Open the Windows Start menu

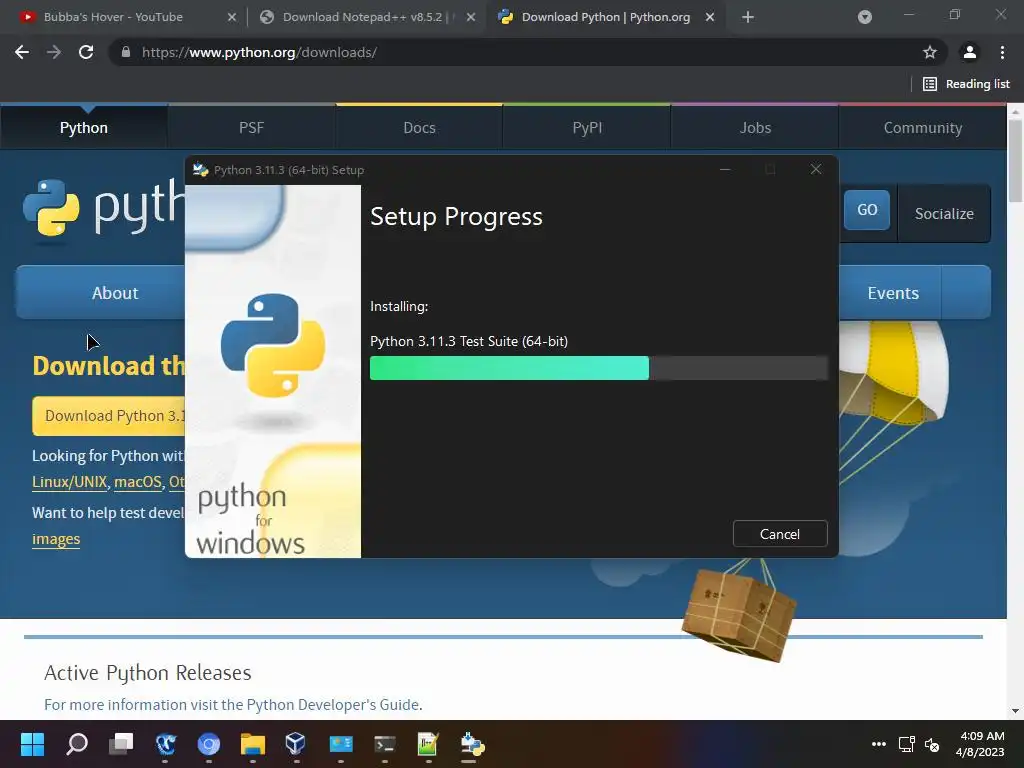tap(32, 744)
